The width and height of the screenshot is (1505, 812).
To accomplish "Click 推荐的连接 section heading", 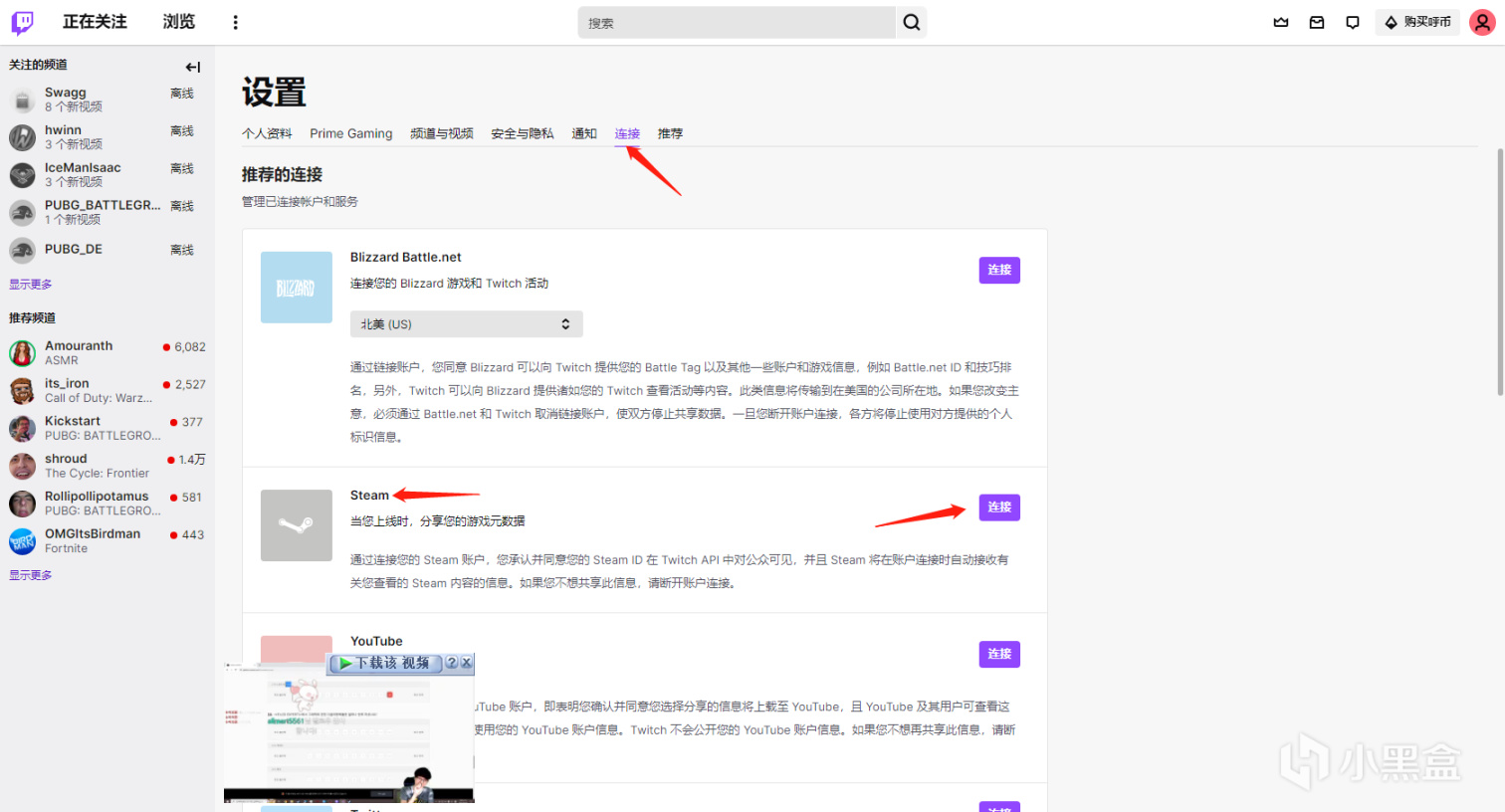I will click(x=282, y=175).
